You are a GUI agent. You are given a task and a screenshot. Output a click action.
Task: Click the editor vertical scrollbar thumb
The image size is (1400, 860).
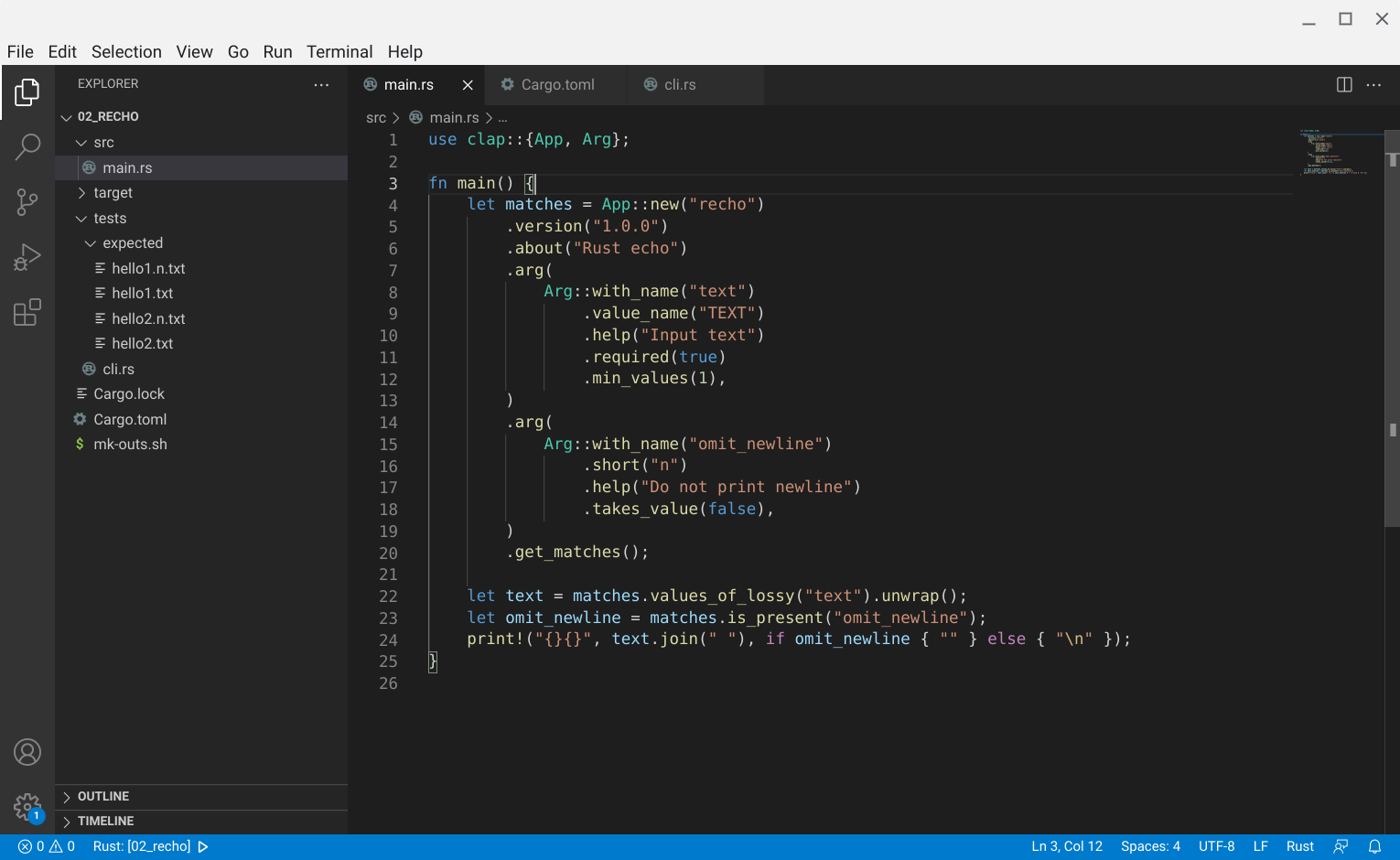[x=1392, y=328]
